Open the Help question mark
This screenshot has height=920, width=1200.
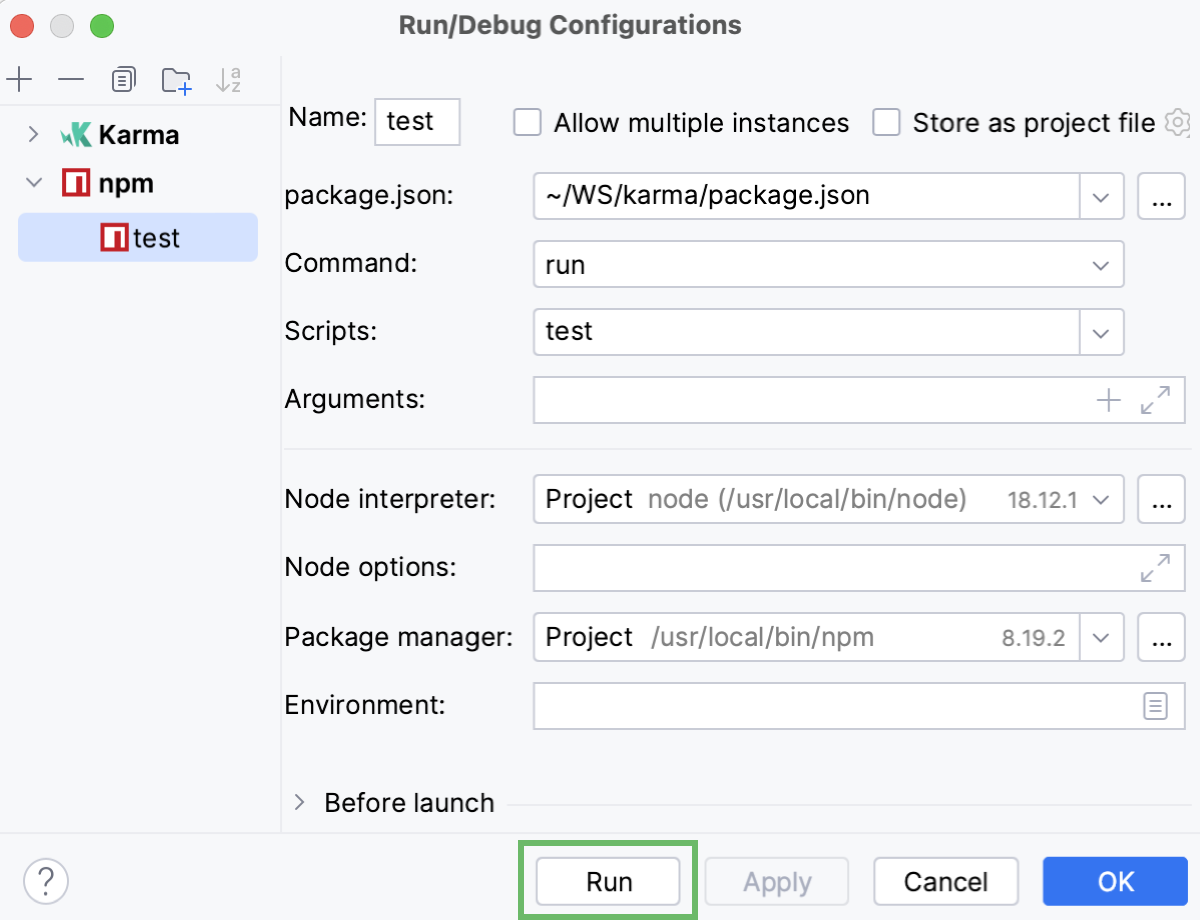coord(45,881)
